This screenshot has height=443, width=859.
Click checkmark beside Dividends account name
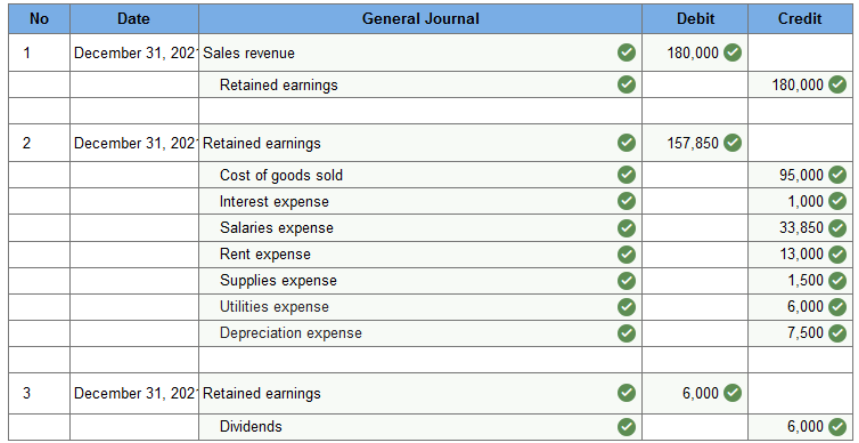[x=626, y=427]
